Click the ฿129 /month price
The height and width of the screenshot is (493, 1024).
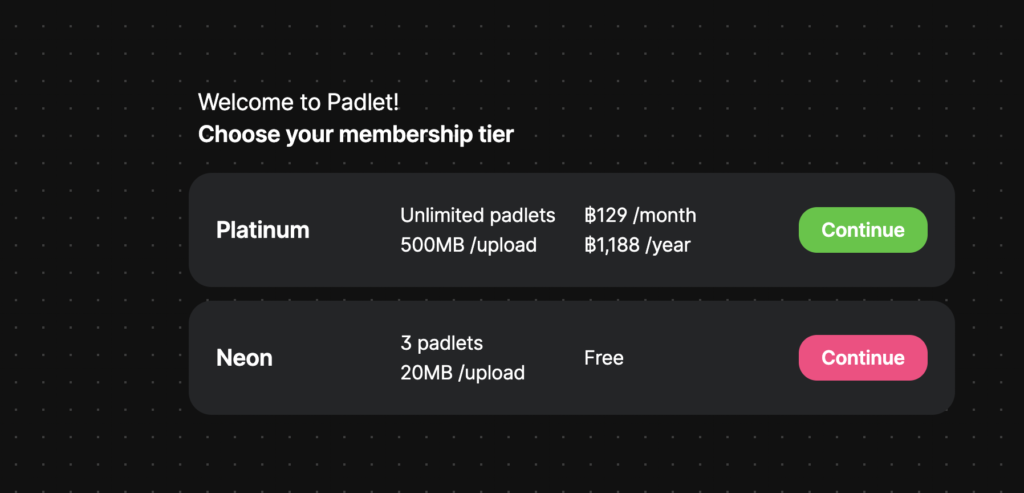(640, 215)
